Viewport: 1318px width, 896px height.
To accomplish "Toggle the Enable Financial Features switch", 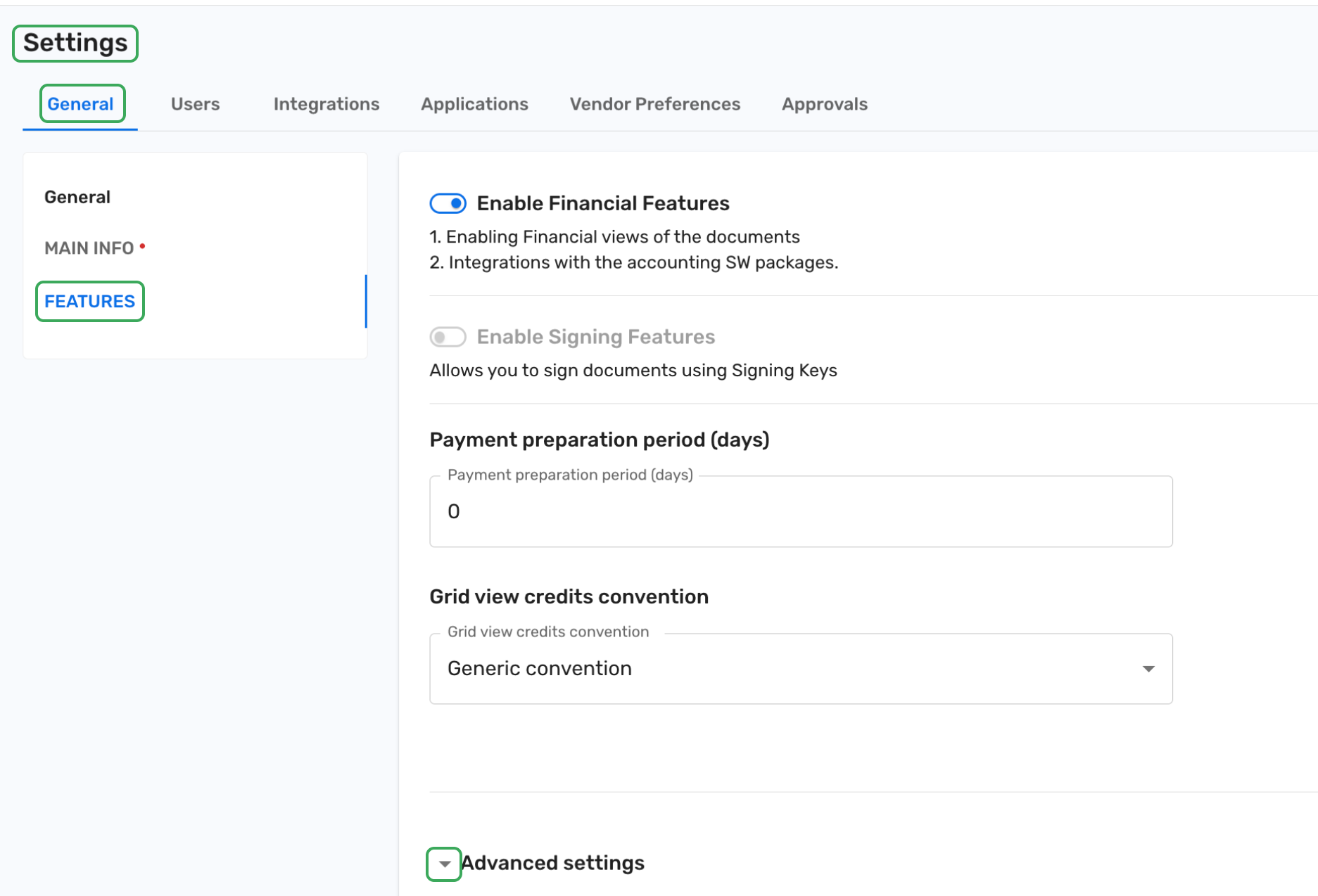I will tap(448, 203).
